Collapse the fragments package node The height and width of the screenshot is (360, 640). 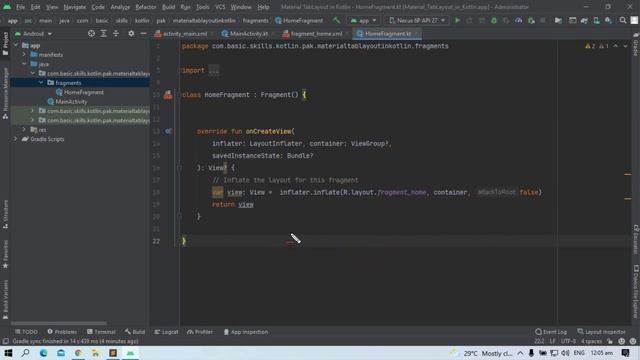point(41,83)
